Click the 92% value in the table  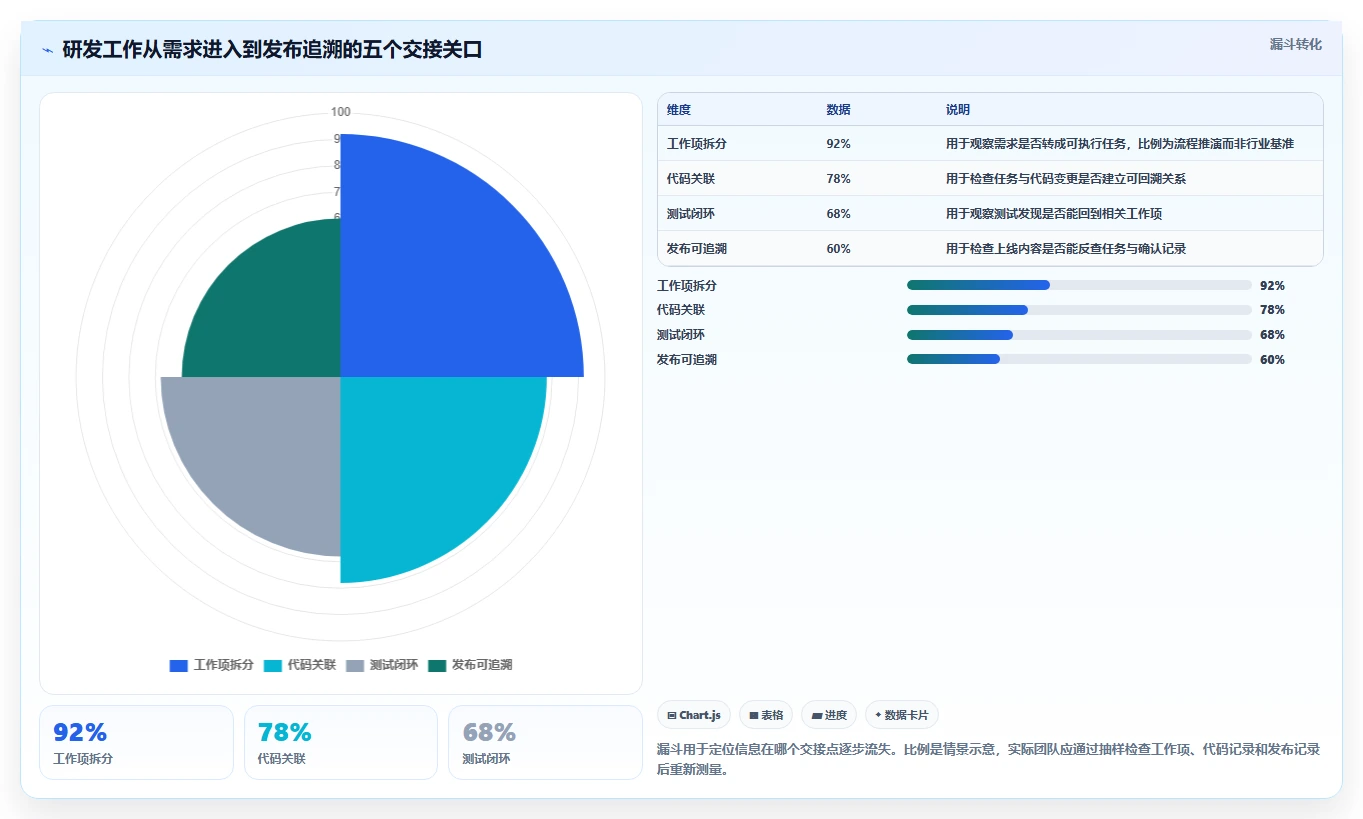838,144
